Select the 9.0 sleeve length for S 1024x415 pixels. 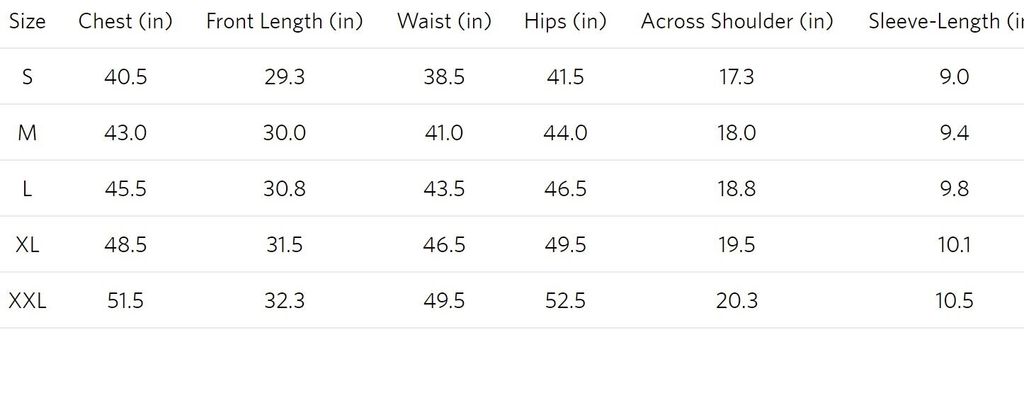tap(954, 77)
